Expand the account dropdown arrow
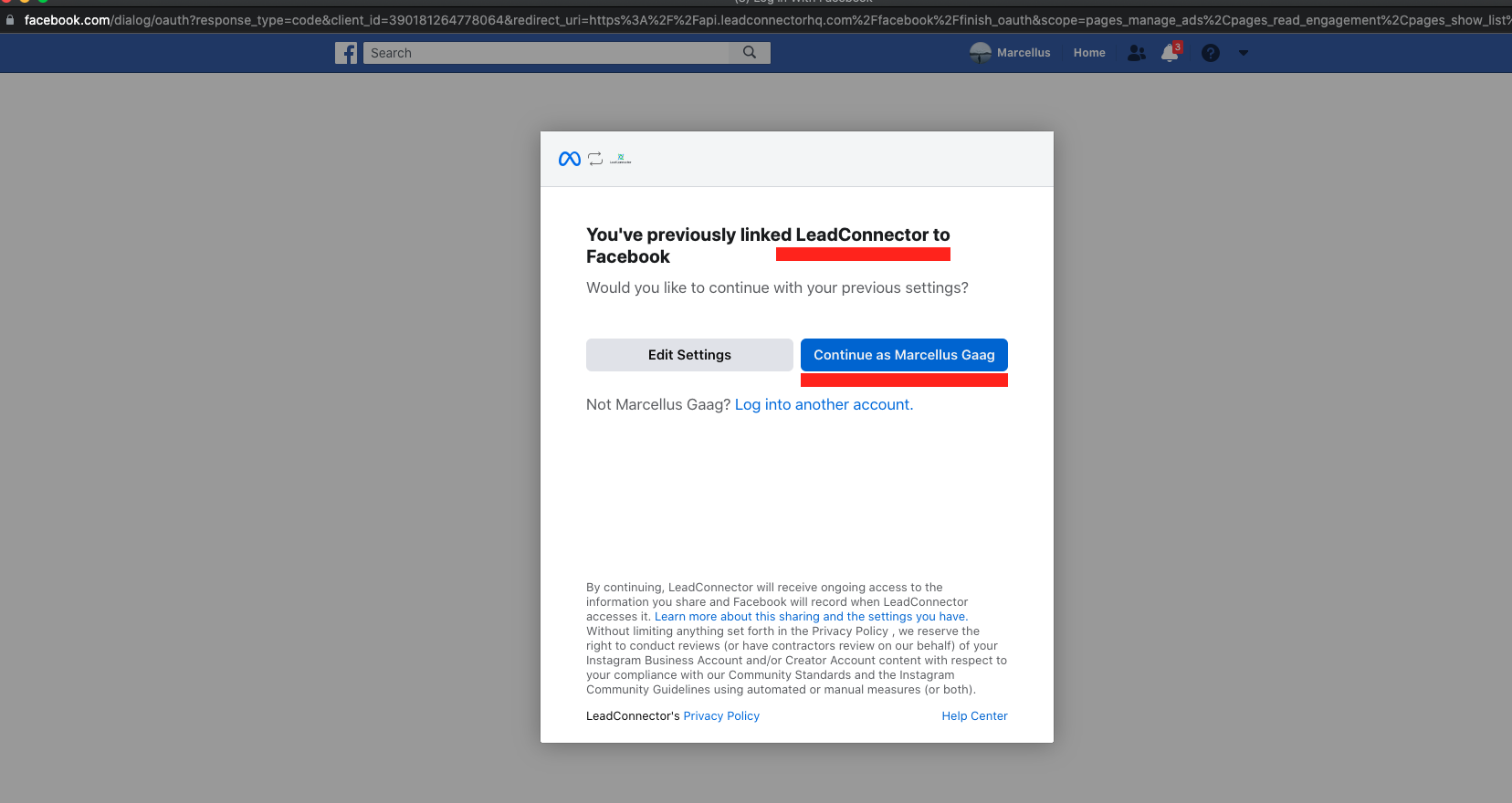The image size is (1512, 803). tap(1244, 53)
